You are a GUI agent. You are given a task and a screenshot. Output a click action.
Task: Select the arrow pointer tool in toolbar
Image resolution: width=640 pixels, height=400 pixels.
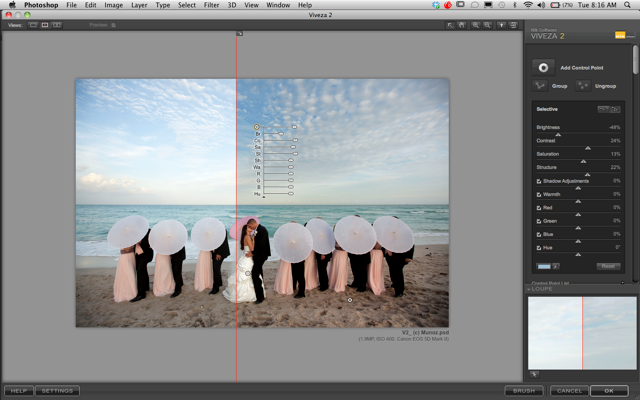pos(450,25)
